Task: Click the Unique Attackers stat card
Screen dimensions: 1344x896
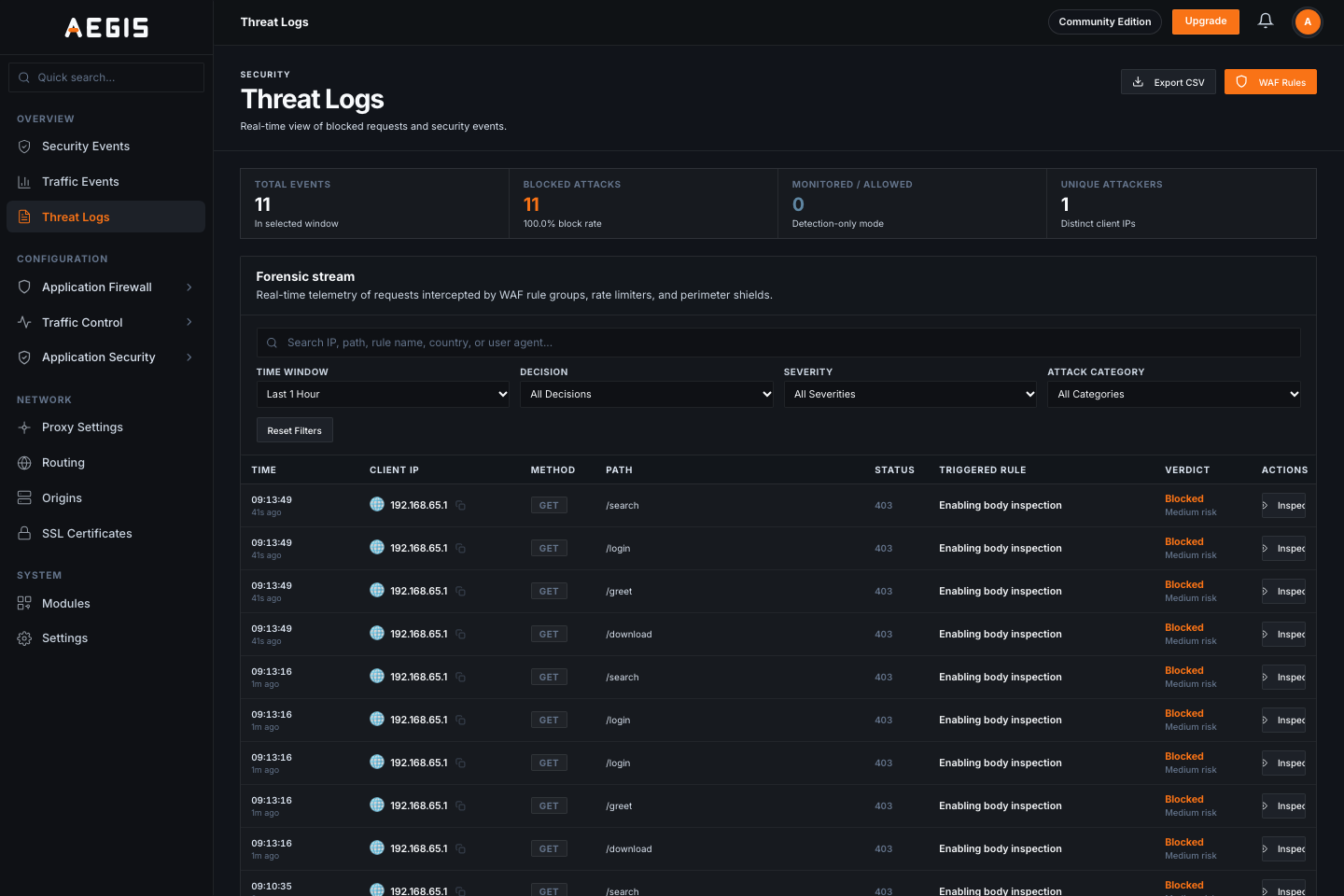Action: (x=1182, y=203)
